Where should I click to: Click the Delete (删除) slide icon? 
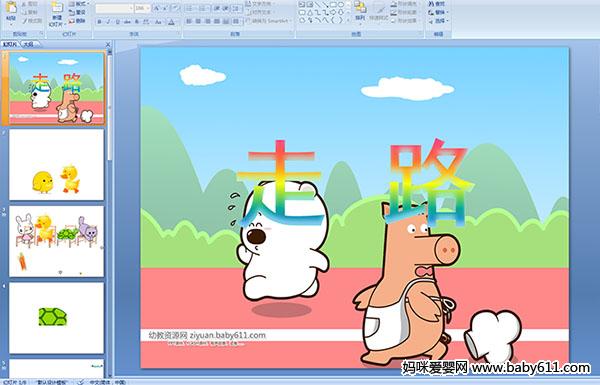[x=72, y=21]
